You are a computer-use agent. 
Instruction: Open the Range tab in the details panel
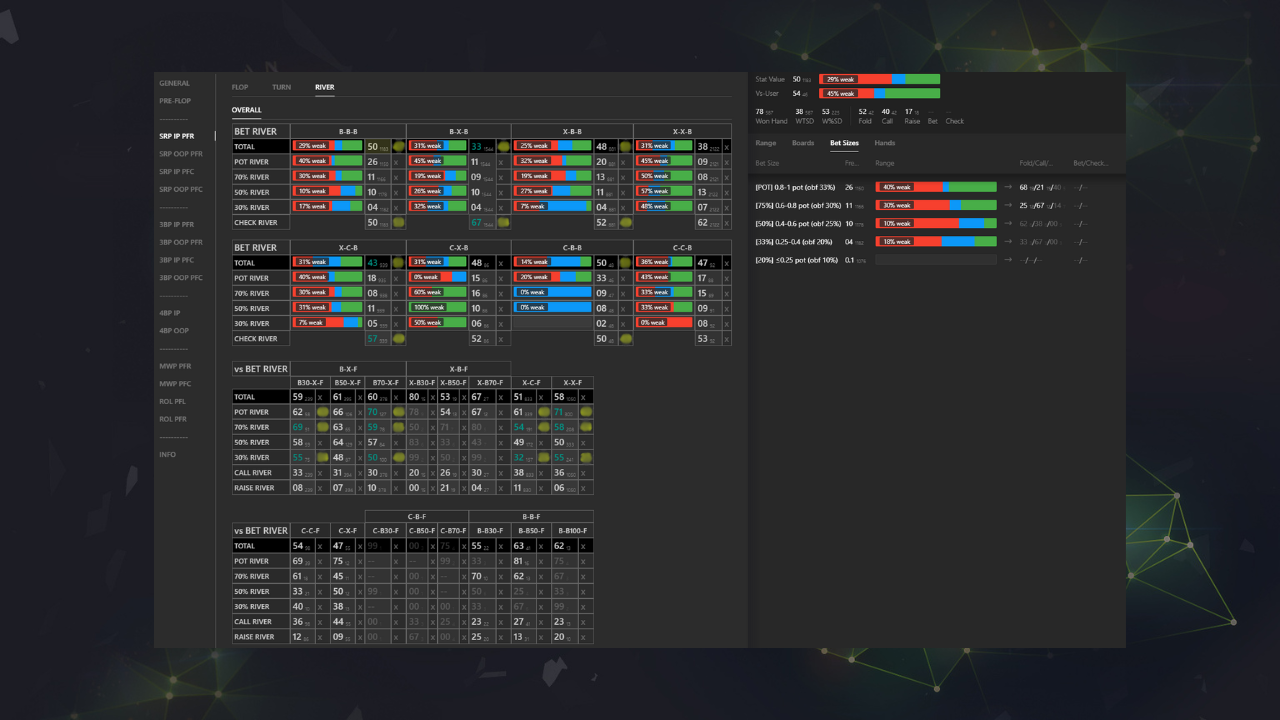coord(766,143)
